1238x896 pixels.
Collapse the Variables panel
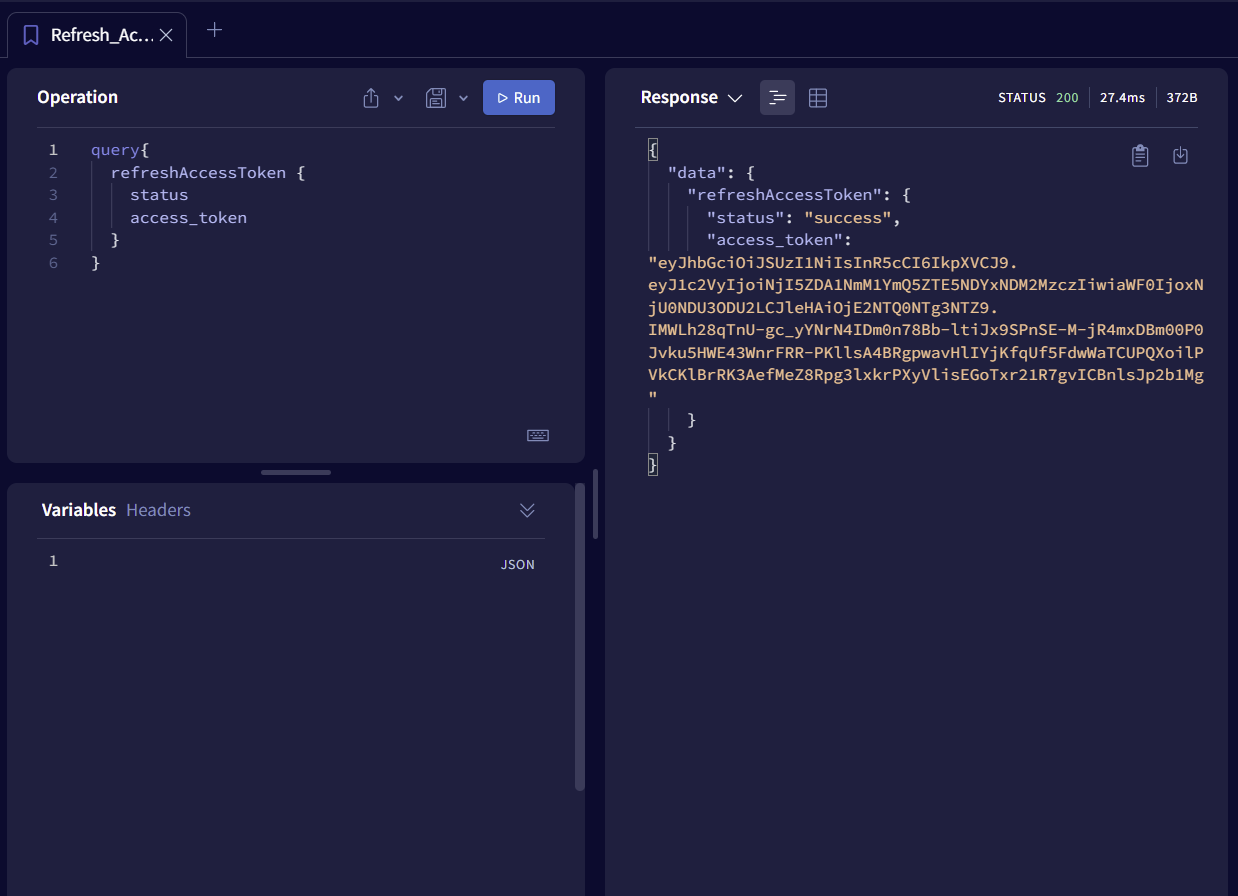(x=527, y=510)
